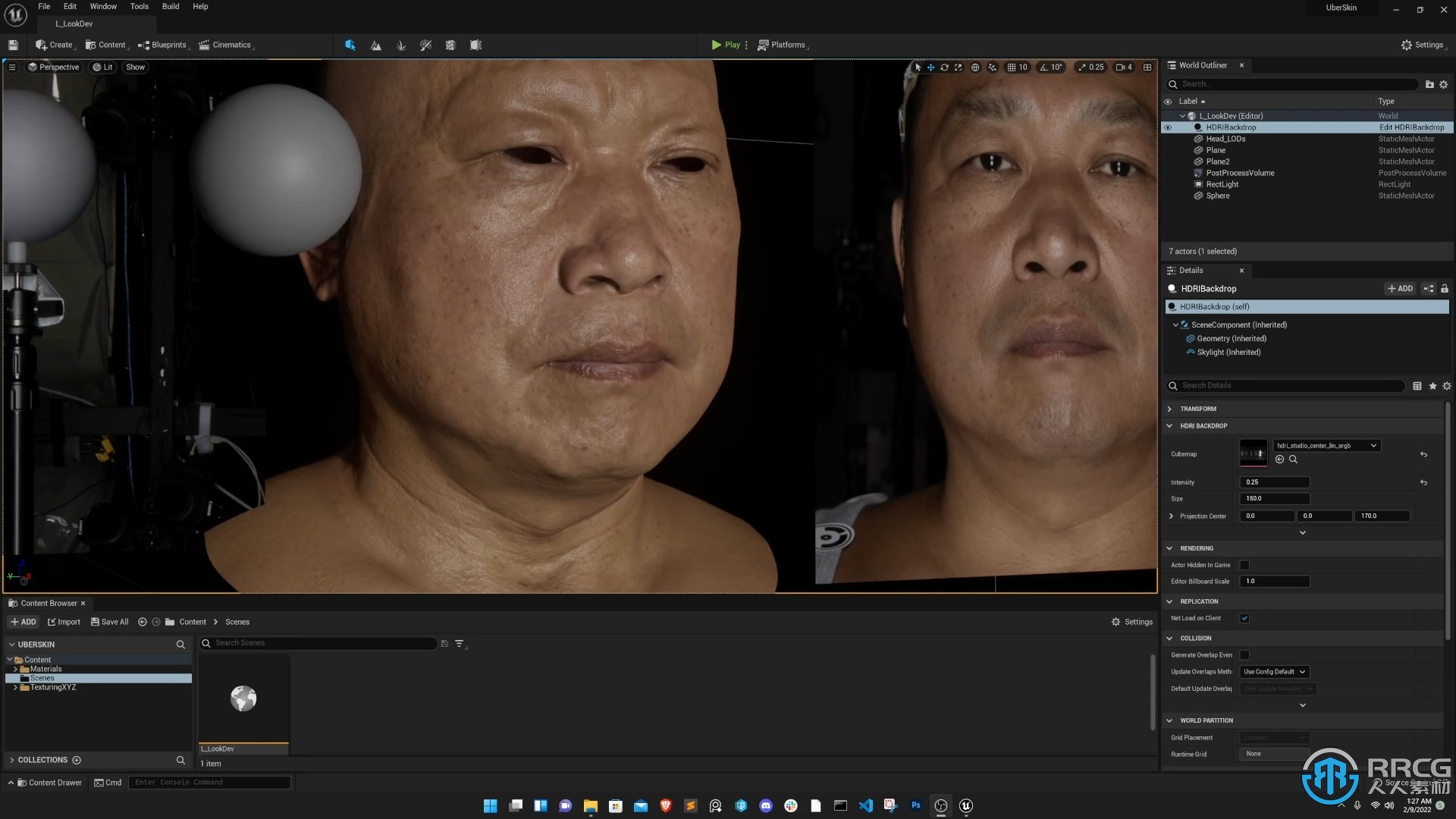This screenshot has height=819, width=1456.
Task: Toggle surface snapping icon in viewport
Action: tap(992, 67)
